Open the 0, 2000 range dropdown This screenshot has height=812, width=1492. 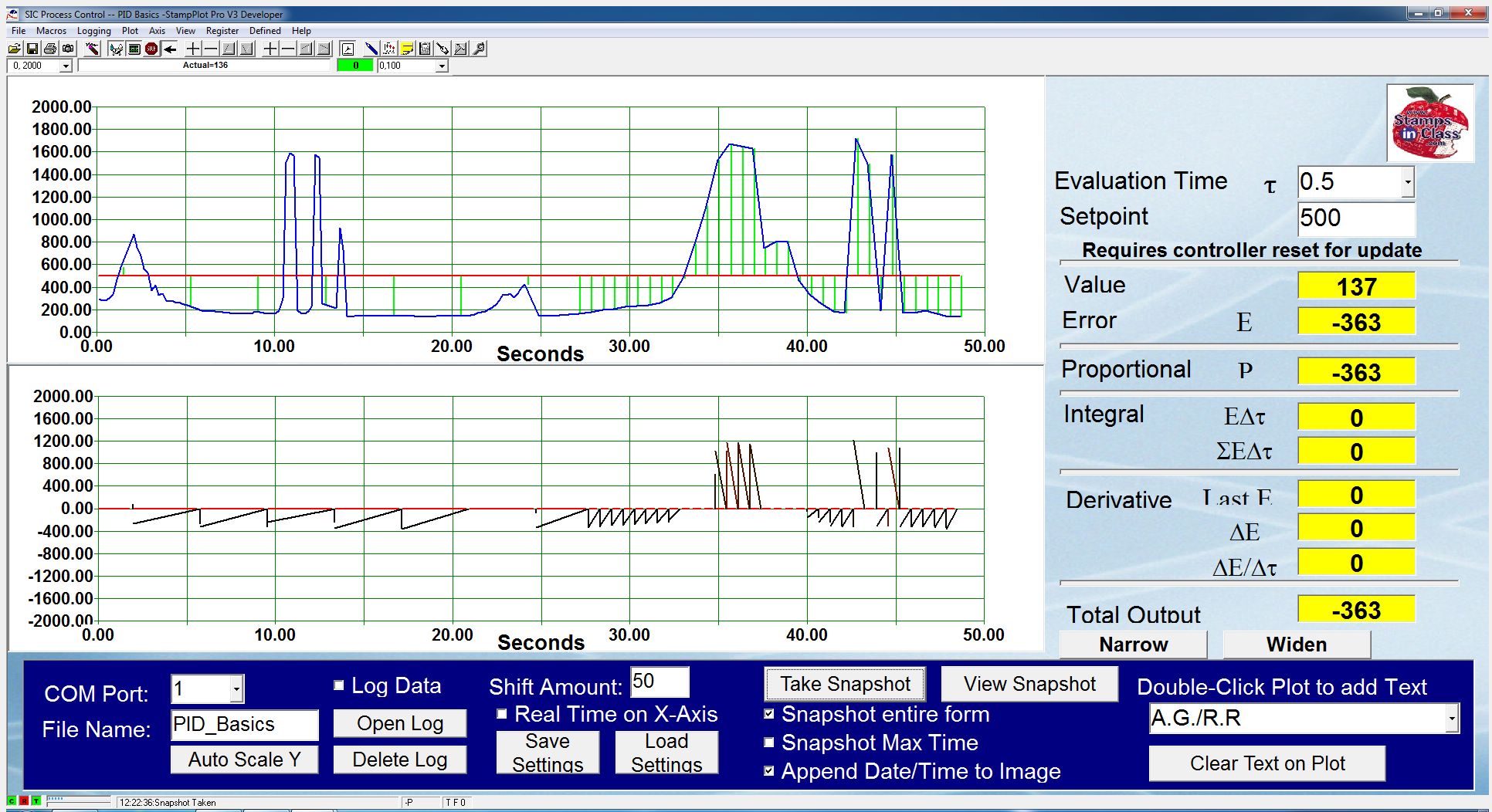tap(66, 66)
